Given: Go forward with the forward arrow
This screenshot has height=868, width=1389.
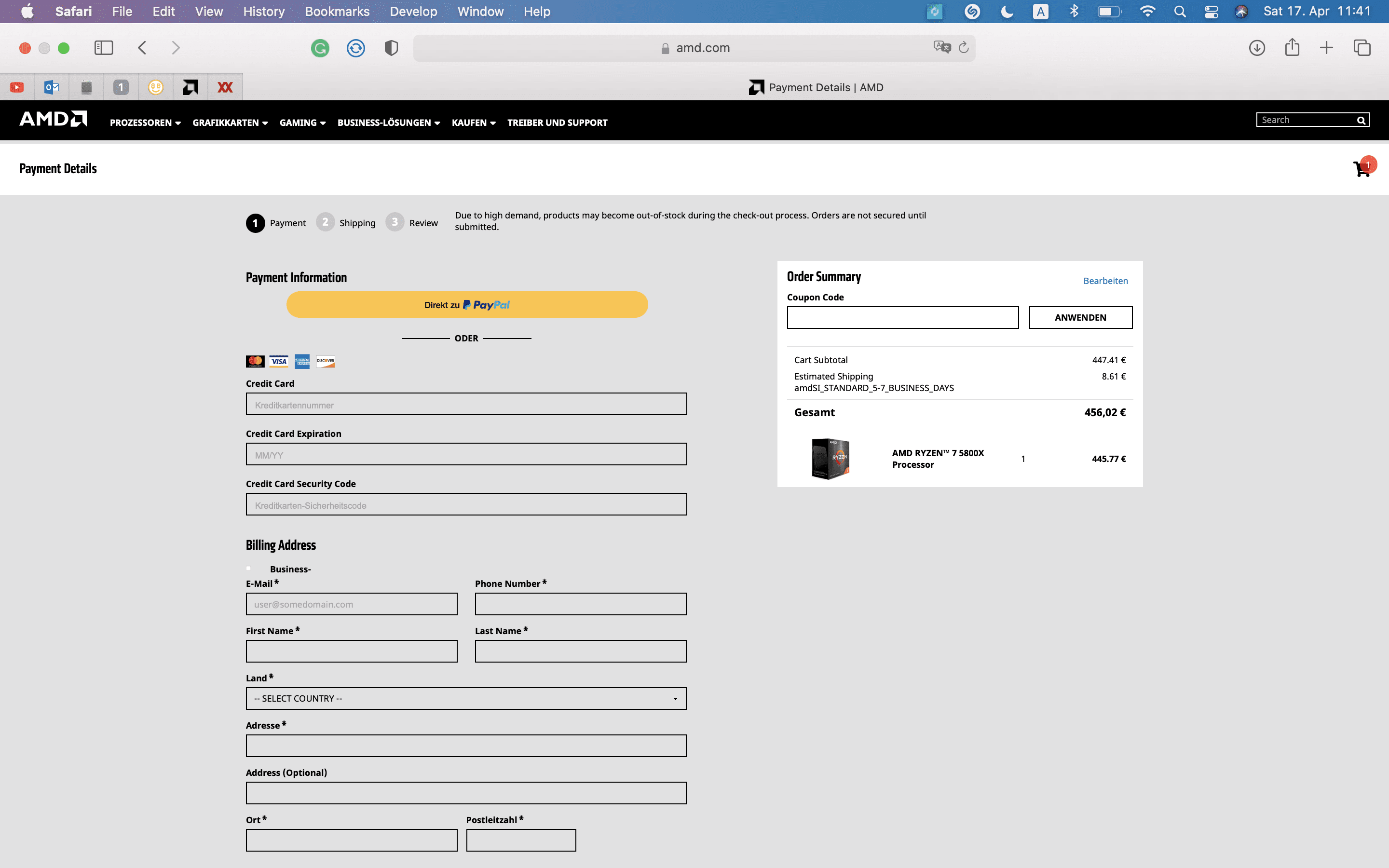Looking at the screenshot, I should [x=176, y=48].
